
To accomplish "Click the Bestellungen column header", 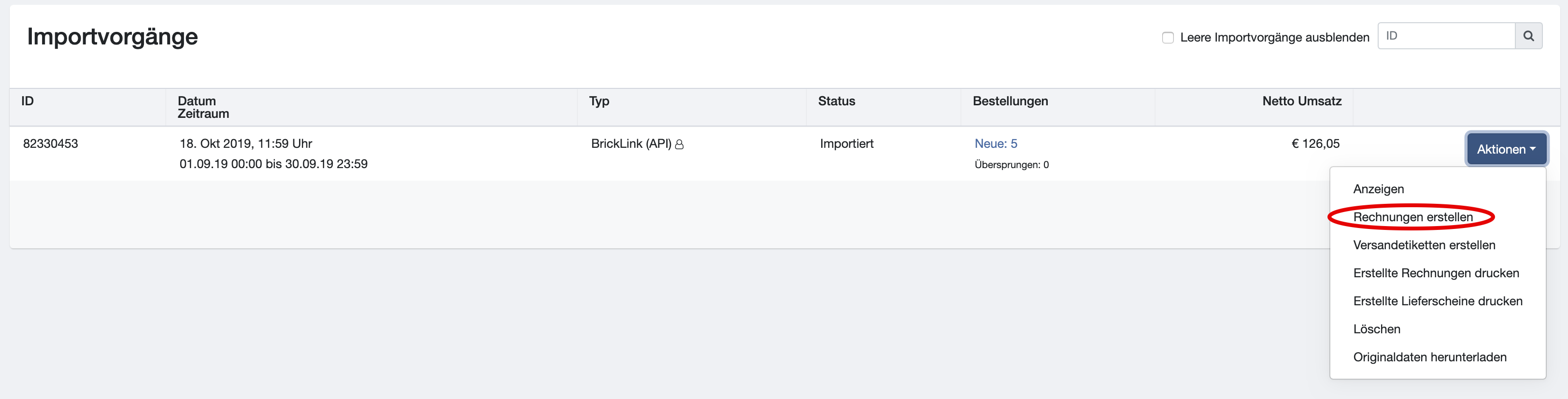I will click(1011, 101).
